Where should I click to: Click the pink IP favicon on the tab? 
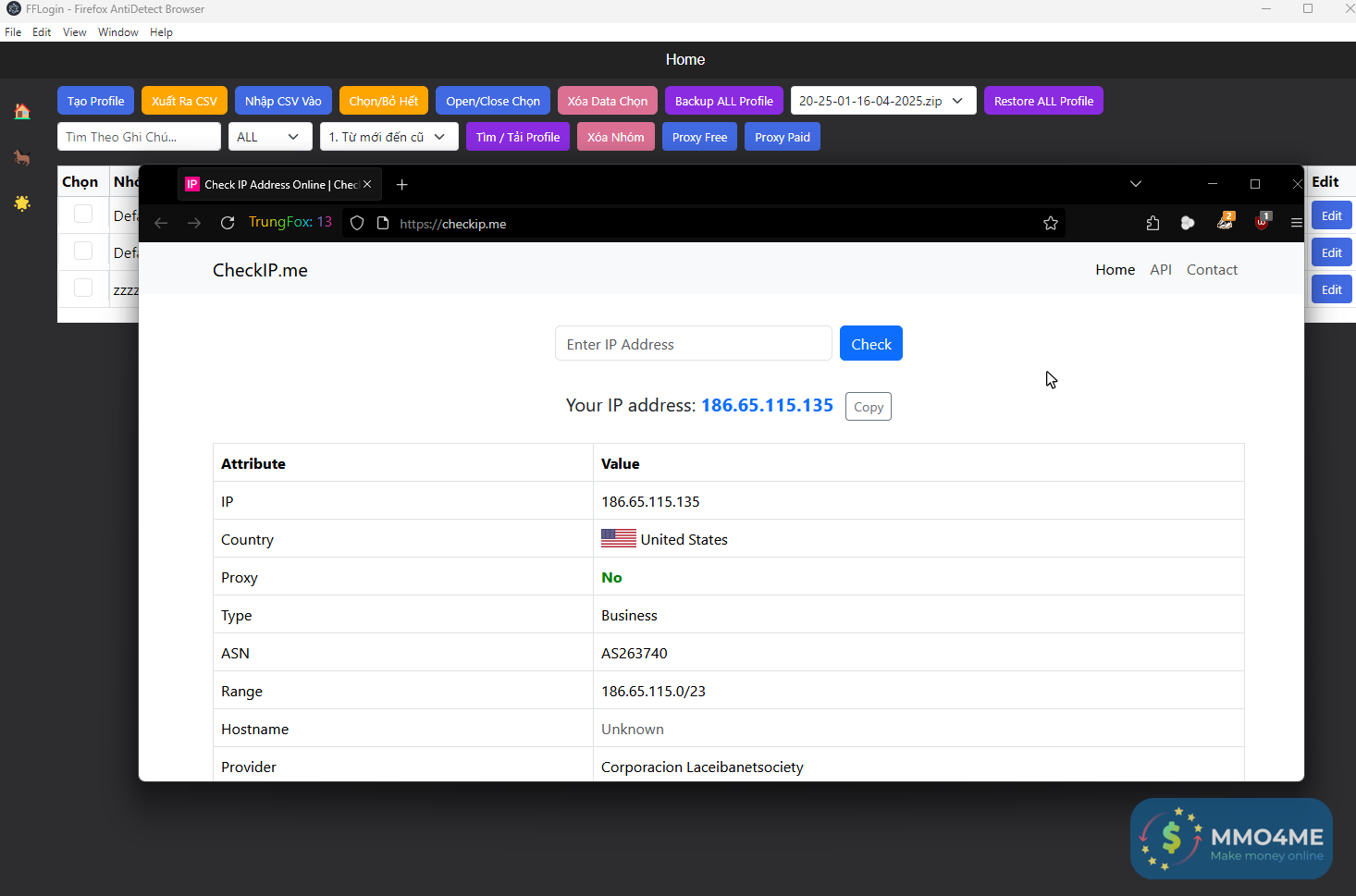(x=192, y=185)
